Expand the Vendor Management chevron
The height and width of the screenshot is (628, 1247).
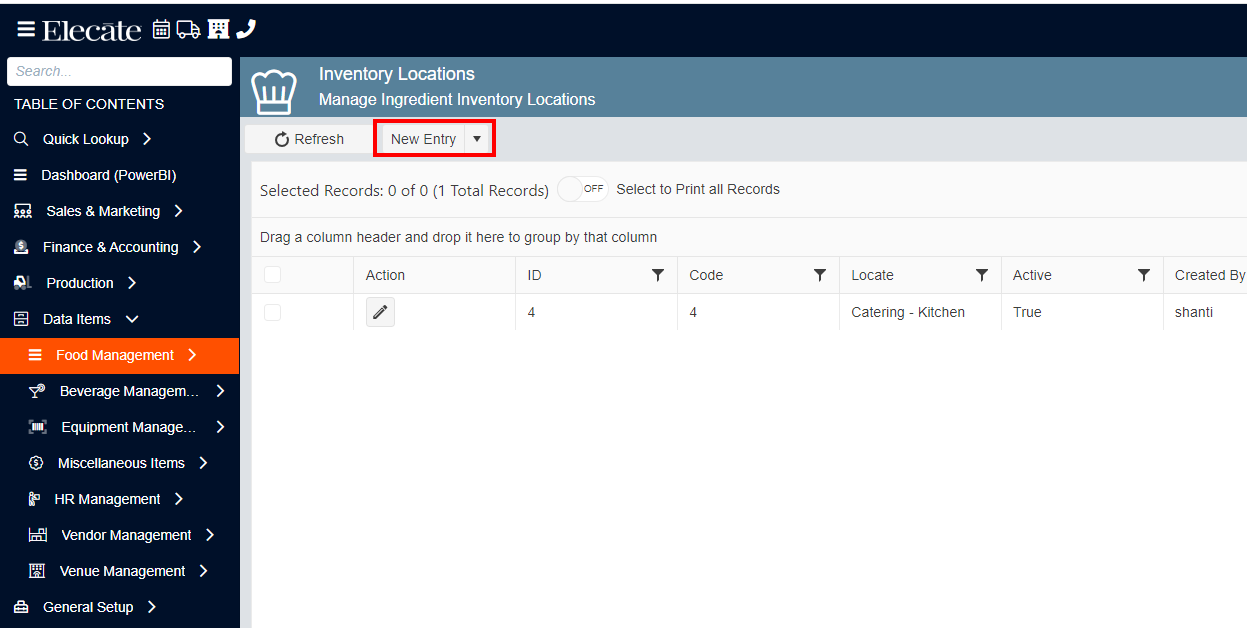point(210,535)
